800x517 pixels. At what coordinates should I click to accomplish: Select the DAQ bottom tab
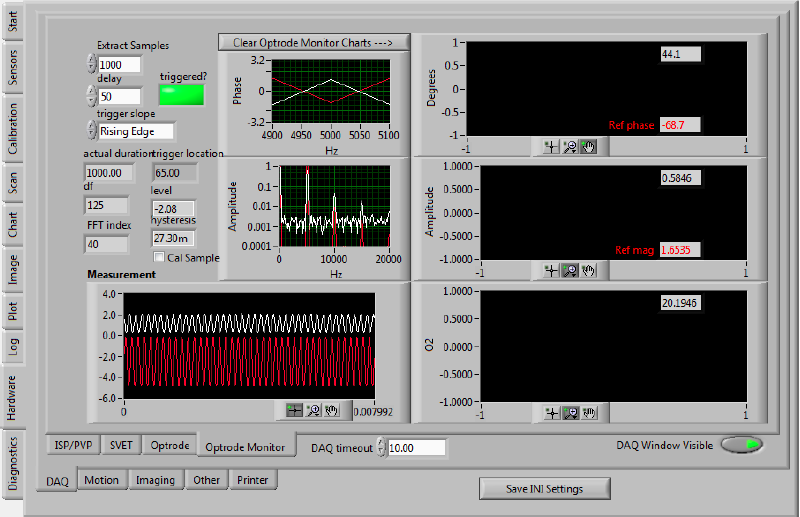pos(57,481)
